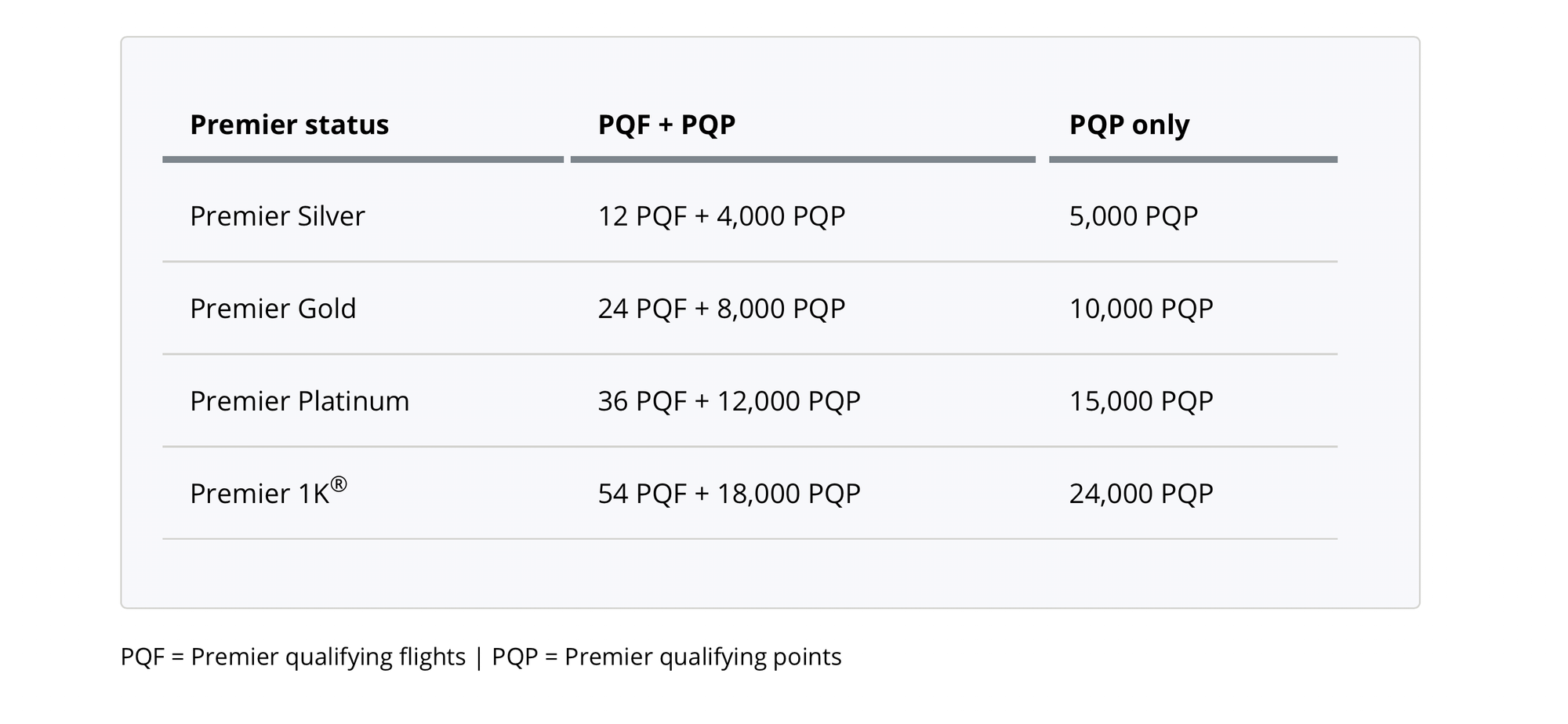Click the PQF = Premier qualifying flights footnote
This screenshot has height=724, width=1568.
[293, 657]
